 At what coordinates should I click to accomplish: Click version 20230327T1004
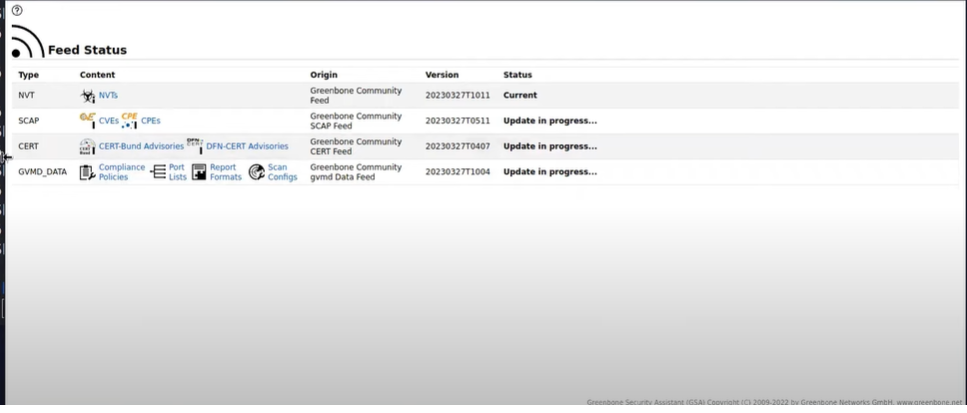458,172
